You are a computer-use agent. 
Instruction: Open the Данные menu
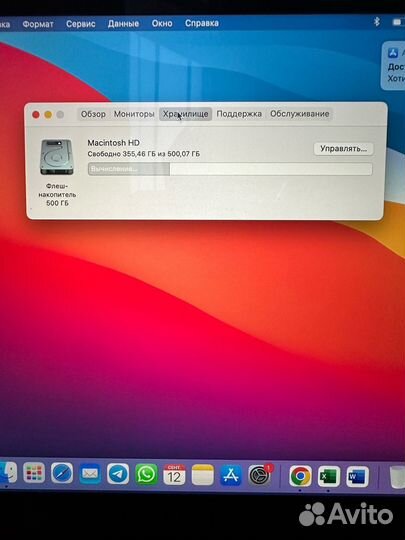pyautogui.click(x=123, y=24)
